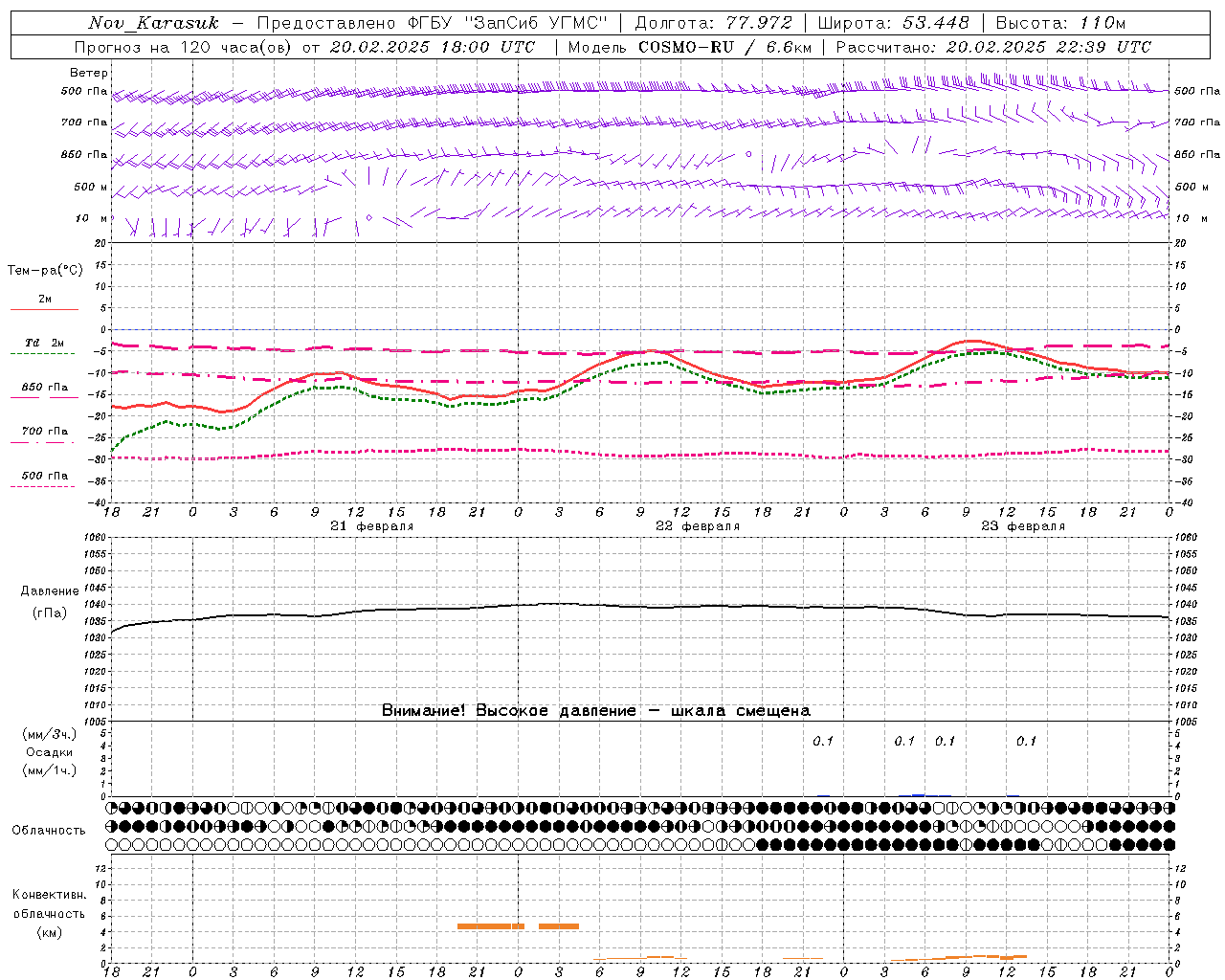Click the station name Nov_Karasuk in header
The width and height of the screenshot is (1225, 980).
[153, 23]
